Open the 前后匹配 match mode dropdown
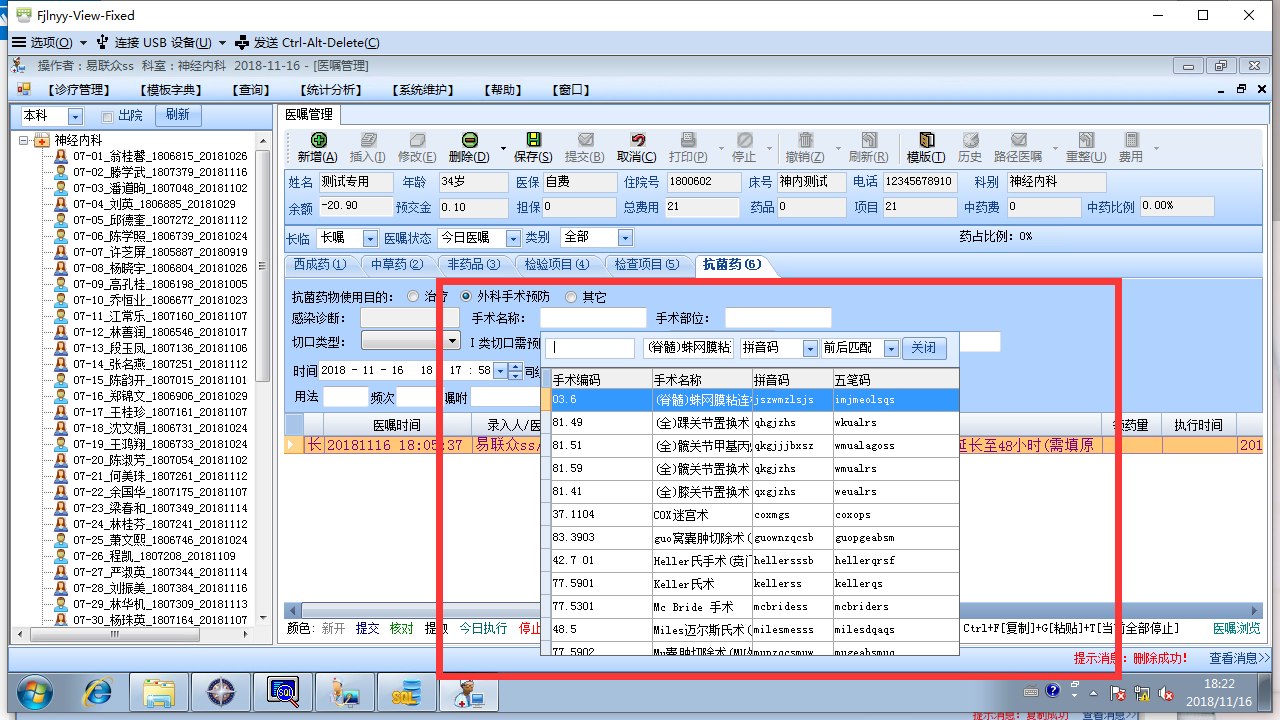This screenshot has height=720, width=1280. pos(891,348)
